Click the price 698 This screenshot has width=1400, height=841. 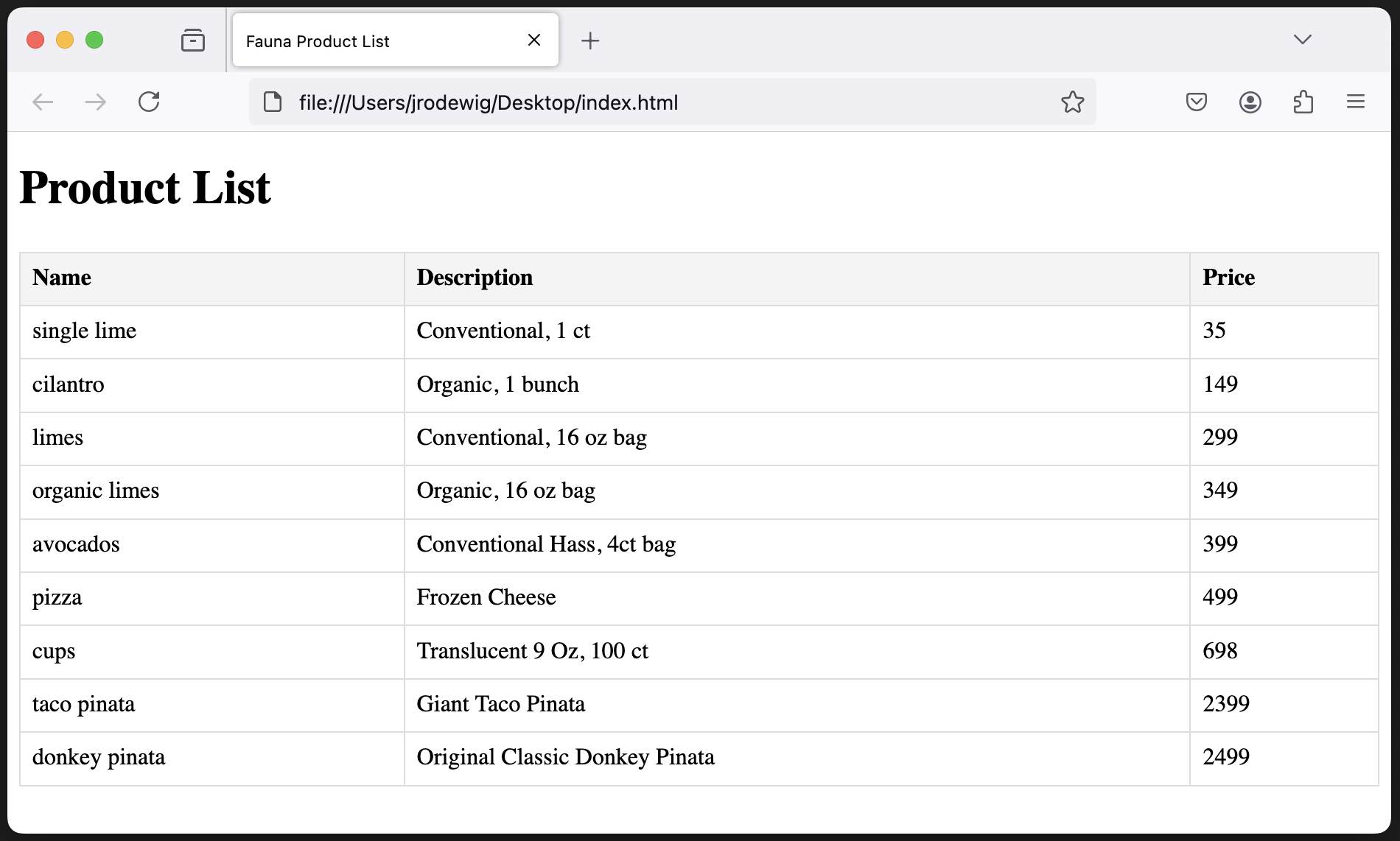coord(1219,651)
